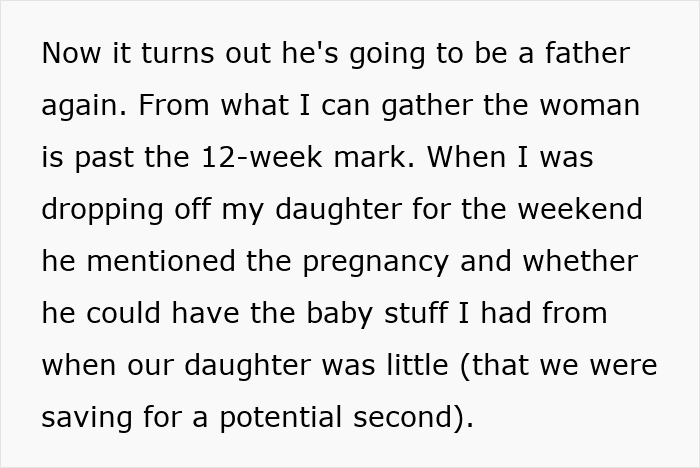The width and height of the screenshot is (700, 468).
Task: Click the word "again" in the paragraph
Action: coord(84,106)
